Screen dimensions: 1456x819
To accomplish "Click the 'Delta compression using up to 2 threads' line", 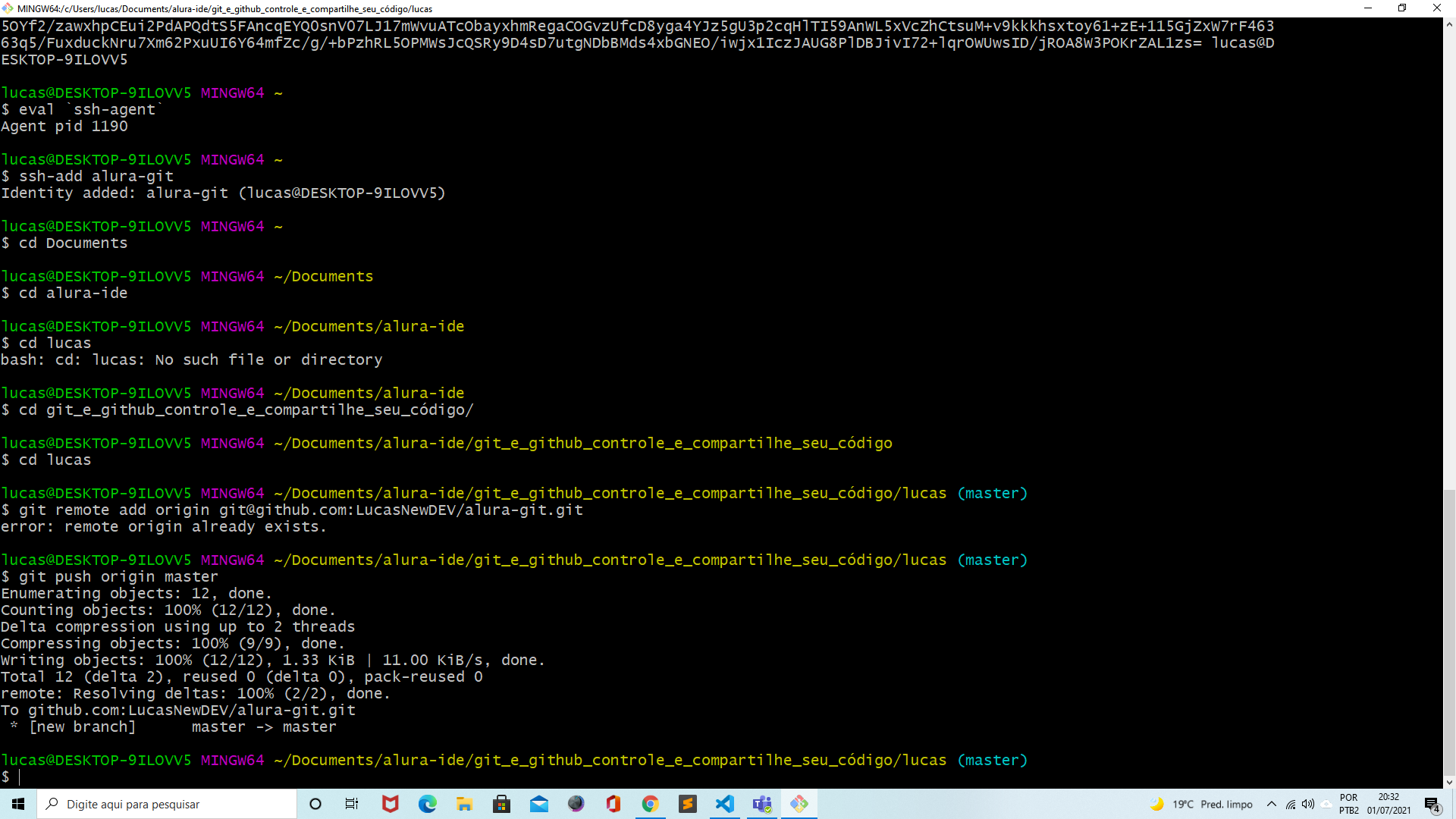I will coord(178,627).
